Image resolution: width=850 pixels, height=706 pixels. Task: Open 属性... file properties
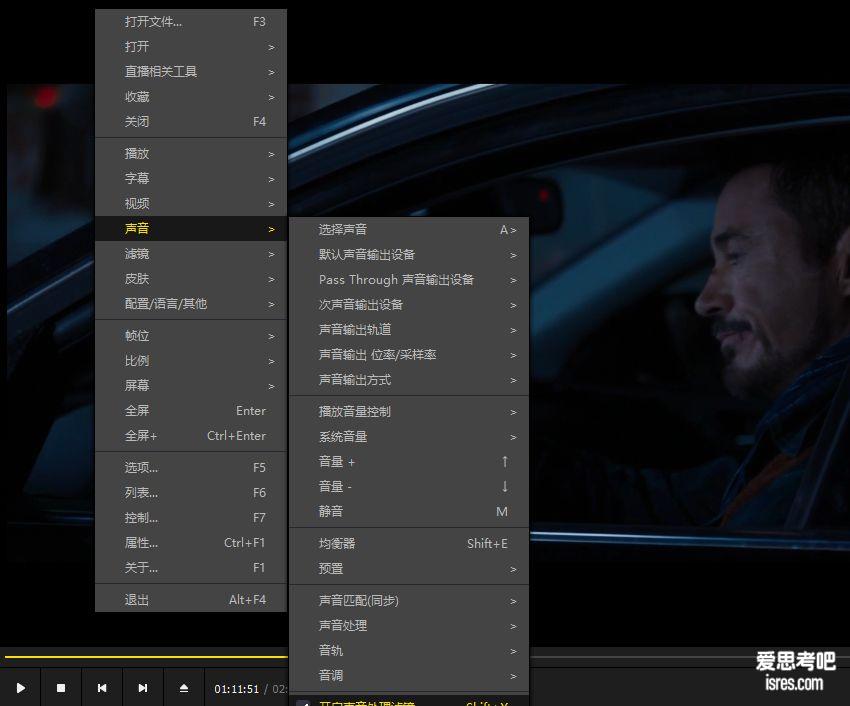click(x=191, y=542)
